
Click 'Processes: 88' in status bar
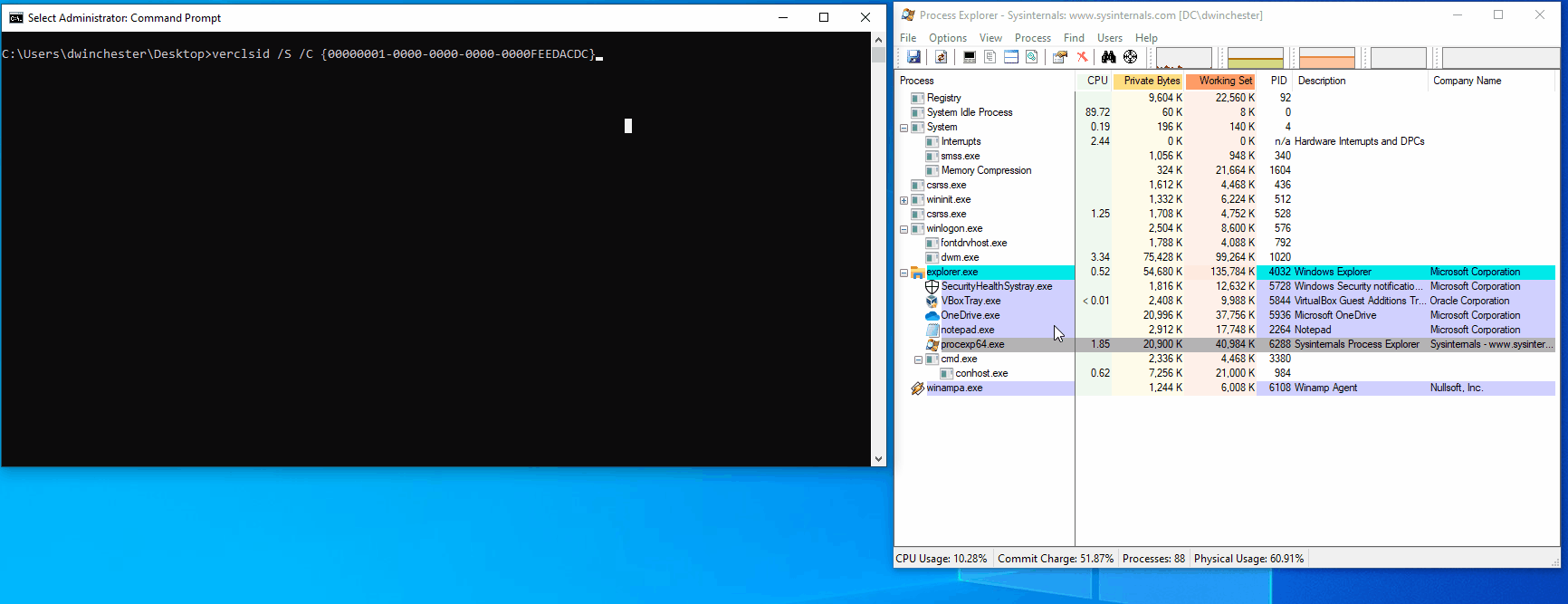[1153, 559]
